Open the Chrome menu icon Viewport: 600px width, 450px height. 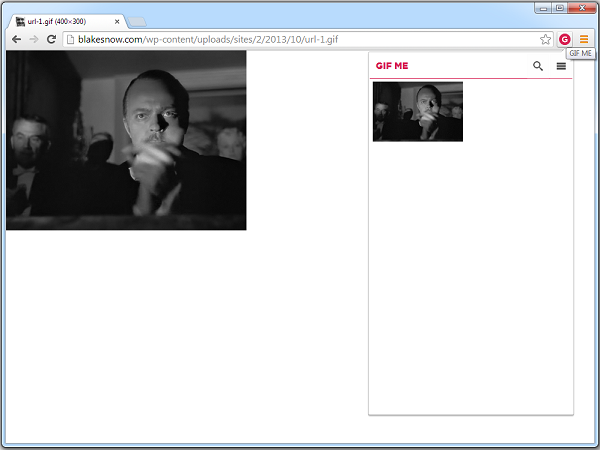click(x=584, y=39)
